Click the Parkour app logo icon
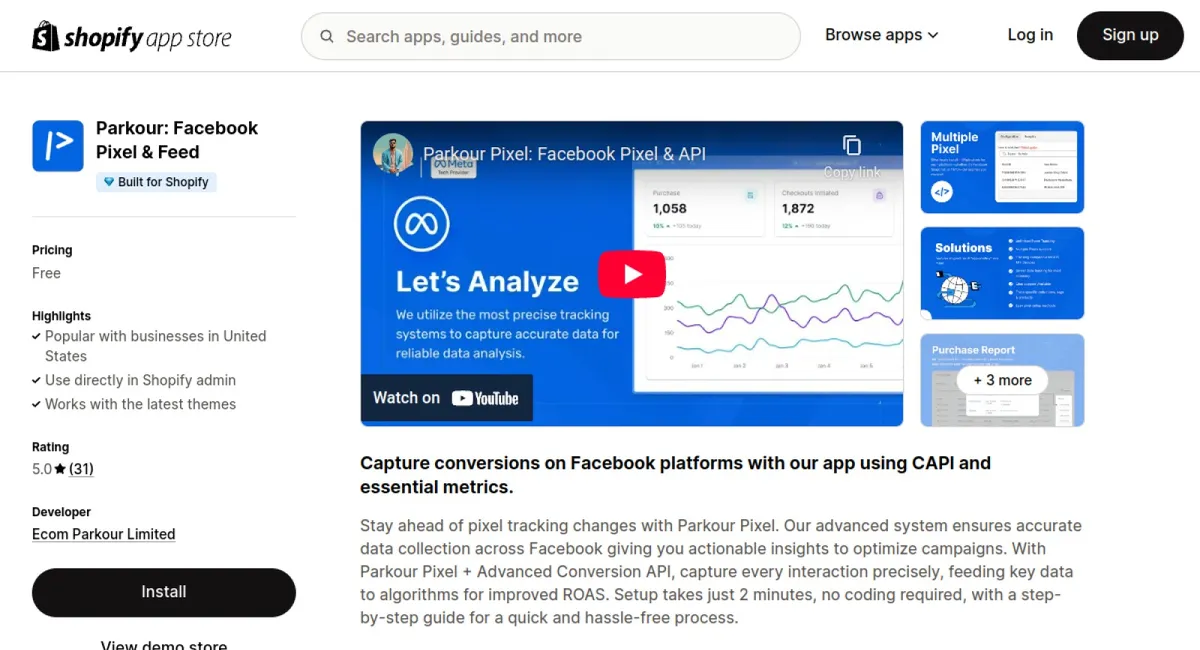 58,146
